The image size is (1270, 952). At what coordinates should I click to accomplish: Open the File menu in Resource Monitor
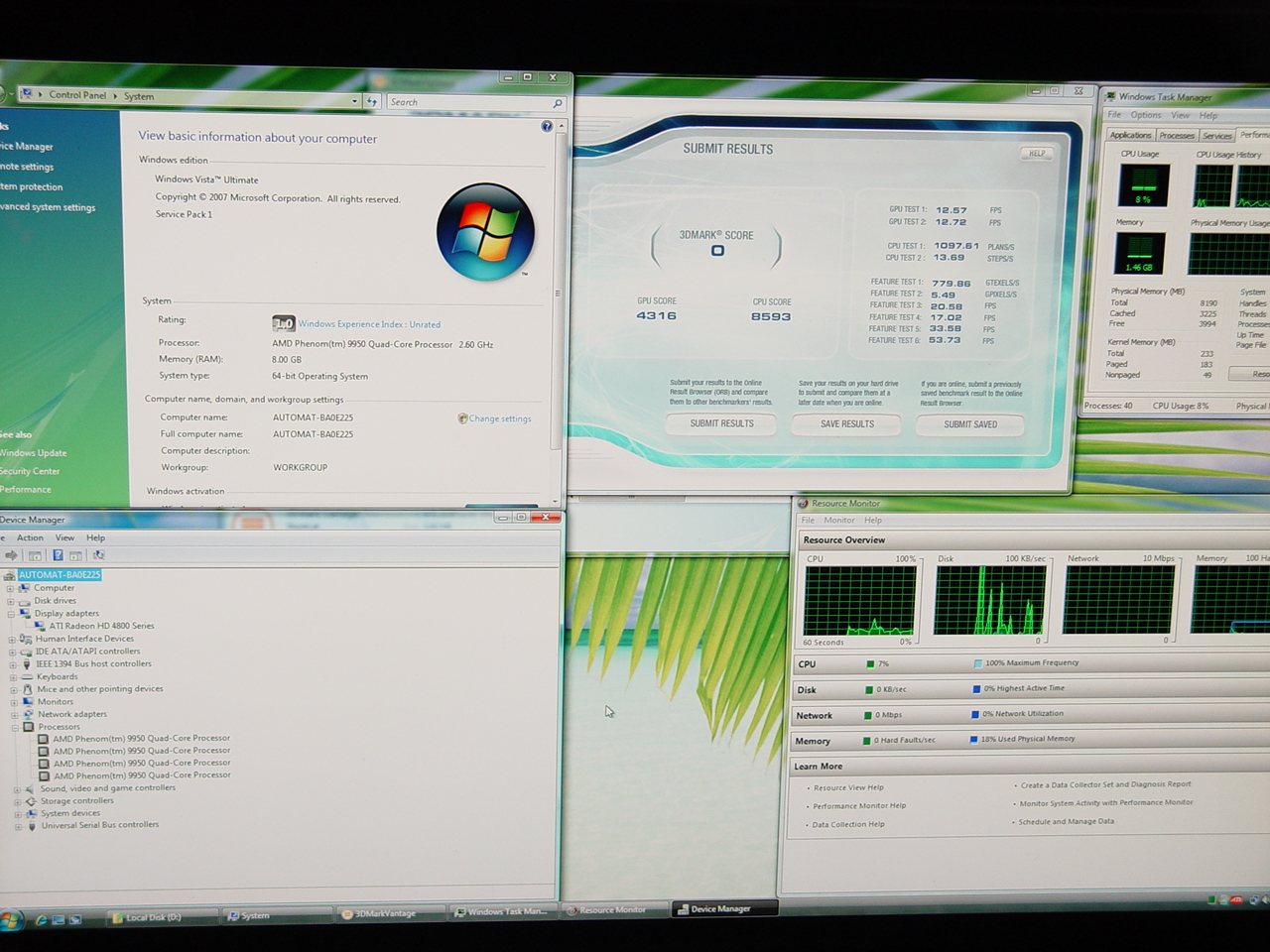tap(808, 521)
